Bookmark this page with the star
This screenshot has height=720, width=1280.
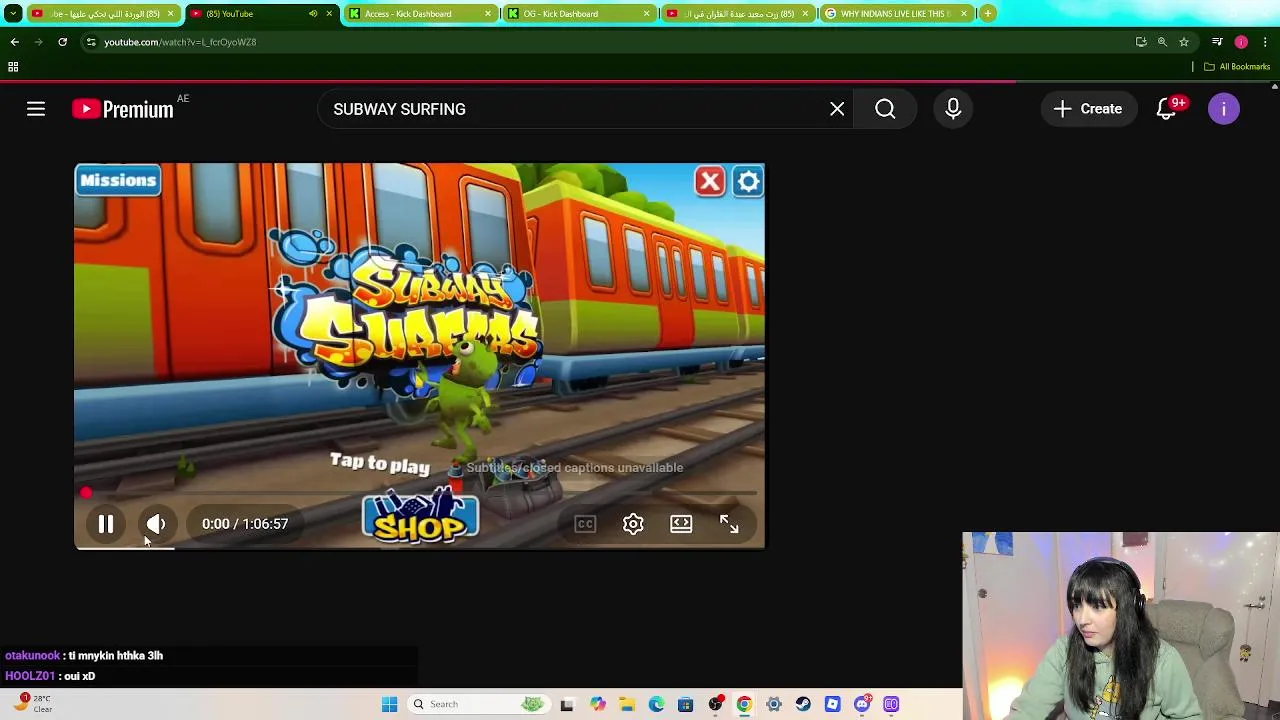coord(1184,42)
